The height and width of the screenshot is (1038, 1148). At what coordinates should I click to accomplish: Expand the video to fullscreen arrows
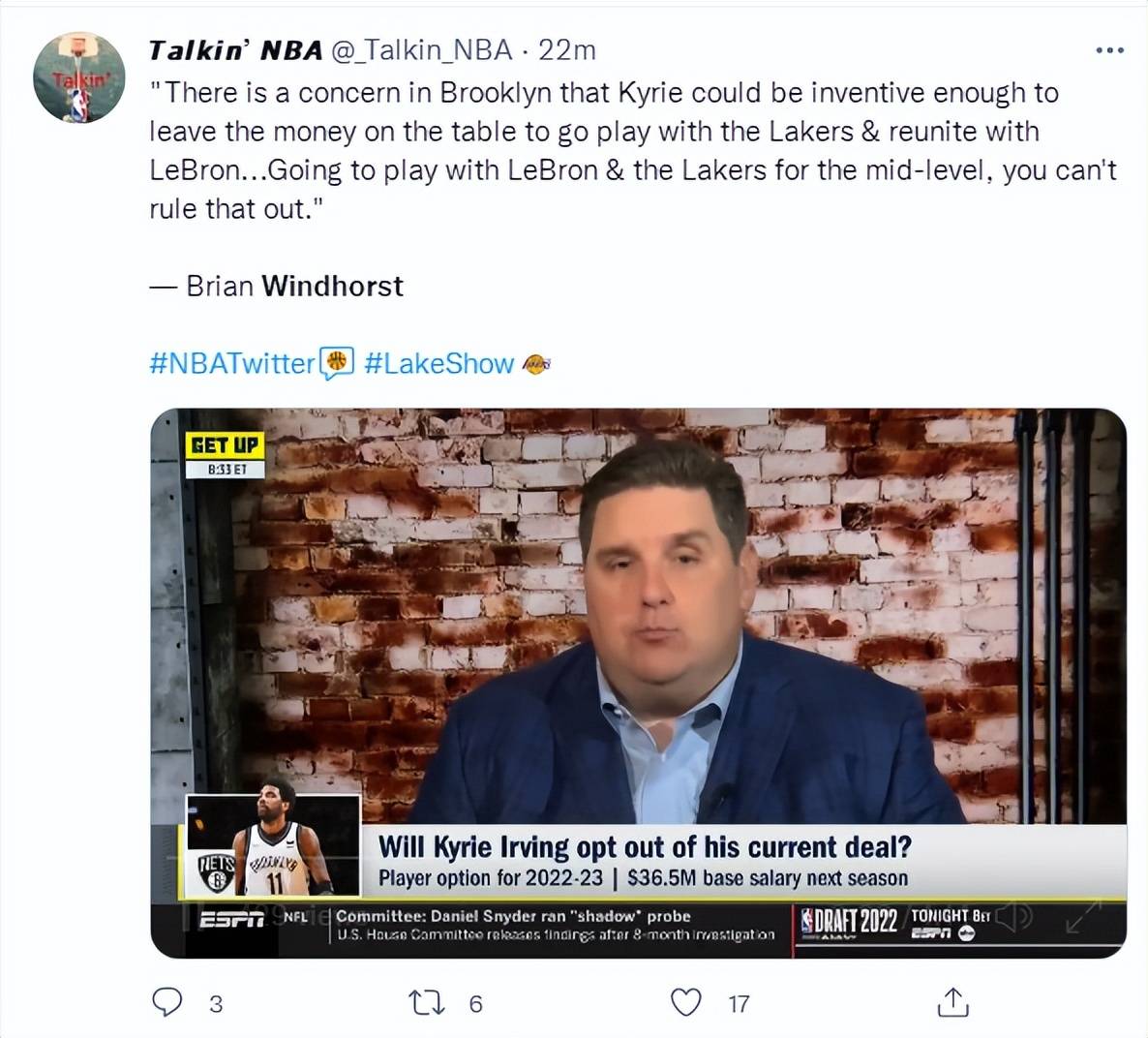(x=1083, y=916)
